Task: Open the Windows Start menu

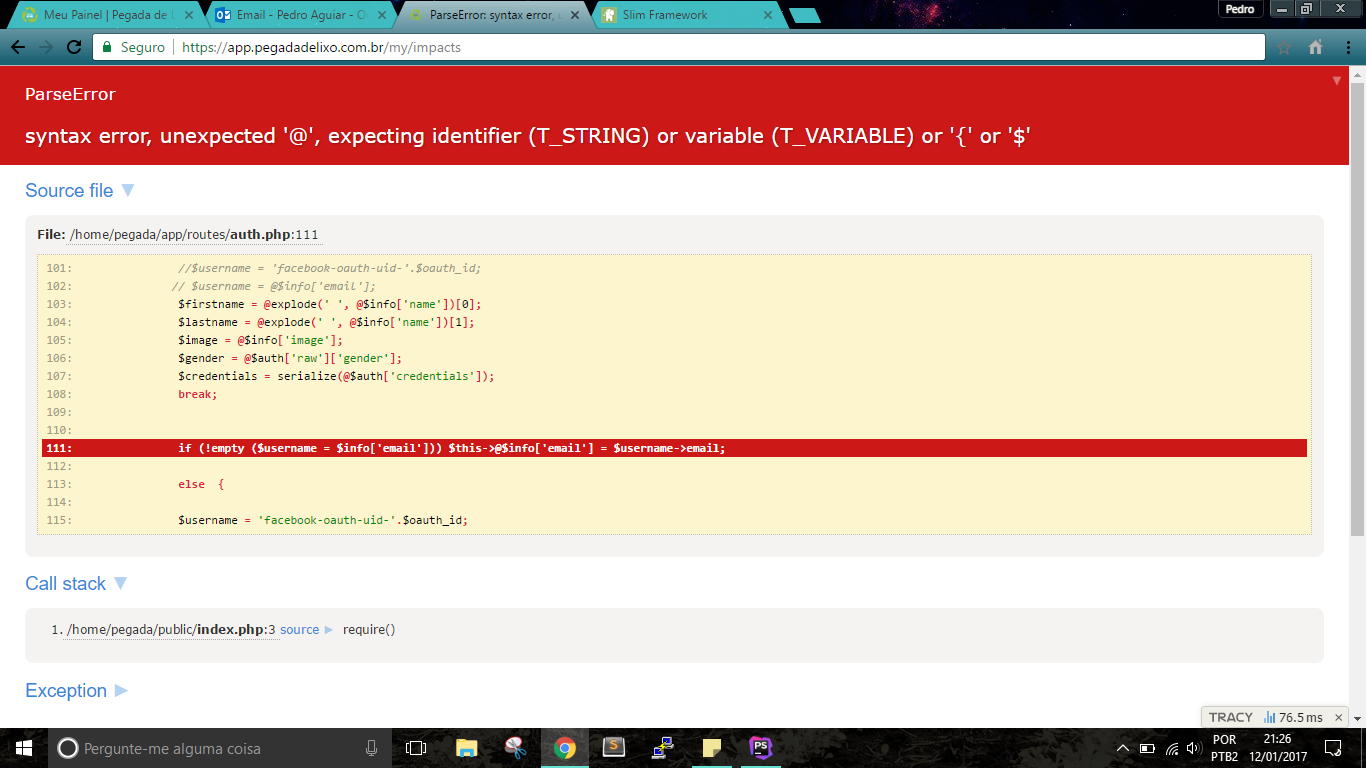Action: [x=23, y=748]
